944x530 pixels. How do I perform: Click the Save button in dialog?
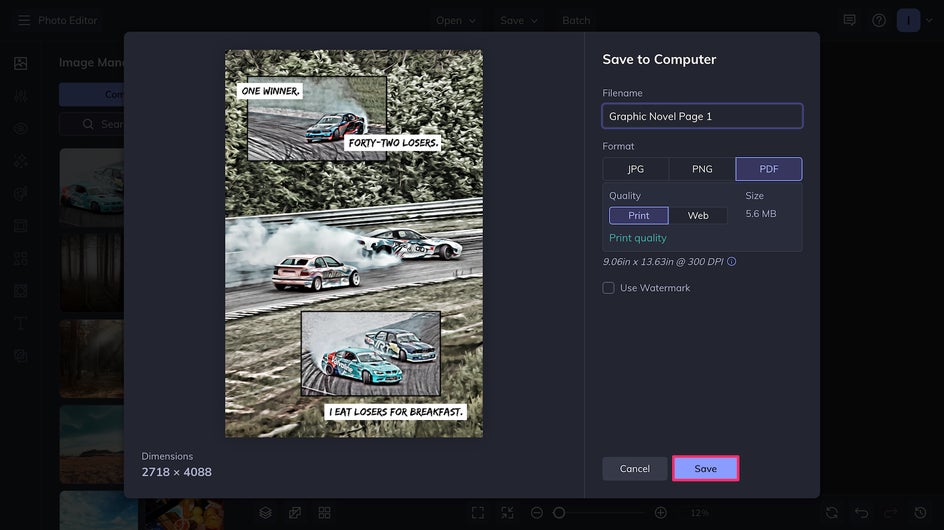point(706,469)
